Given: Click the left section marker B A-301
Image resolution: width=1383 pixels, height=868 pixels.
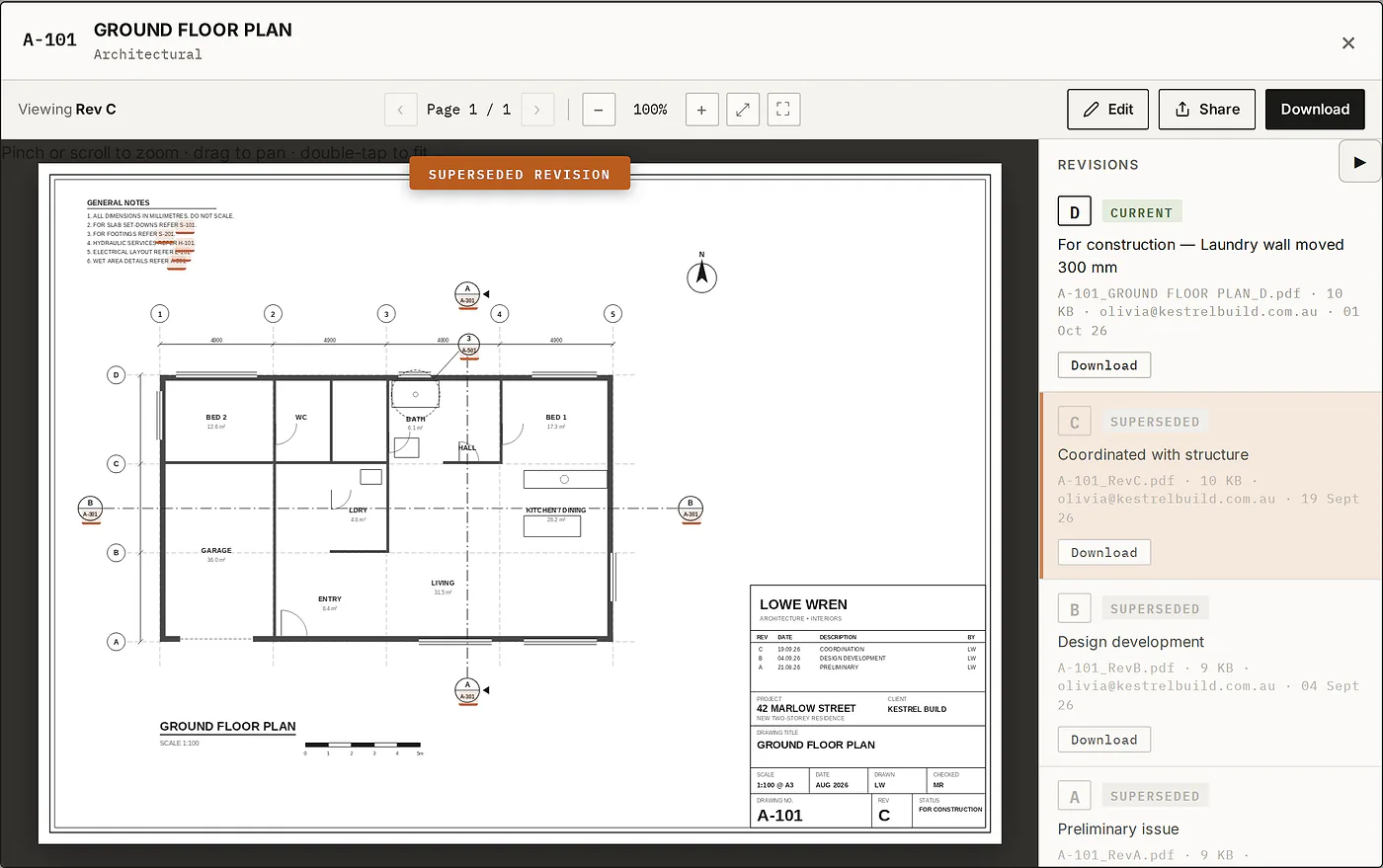Looking at the screenshot, I should [90, 509].
